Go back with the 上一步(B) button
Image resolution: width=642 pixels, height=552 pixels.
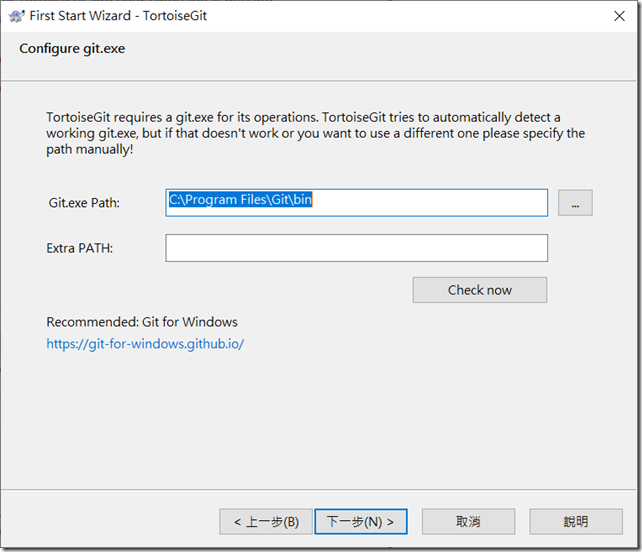tap(266, 522)
